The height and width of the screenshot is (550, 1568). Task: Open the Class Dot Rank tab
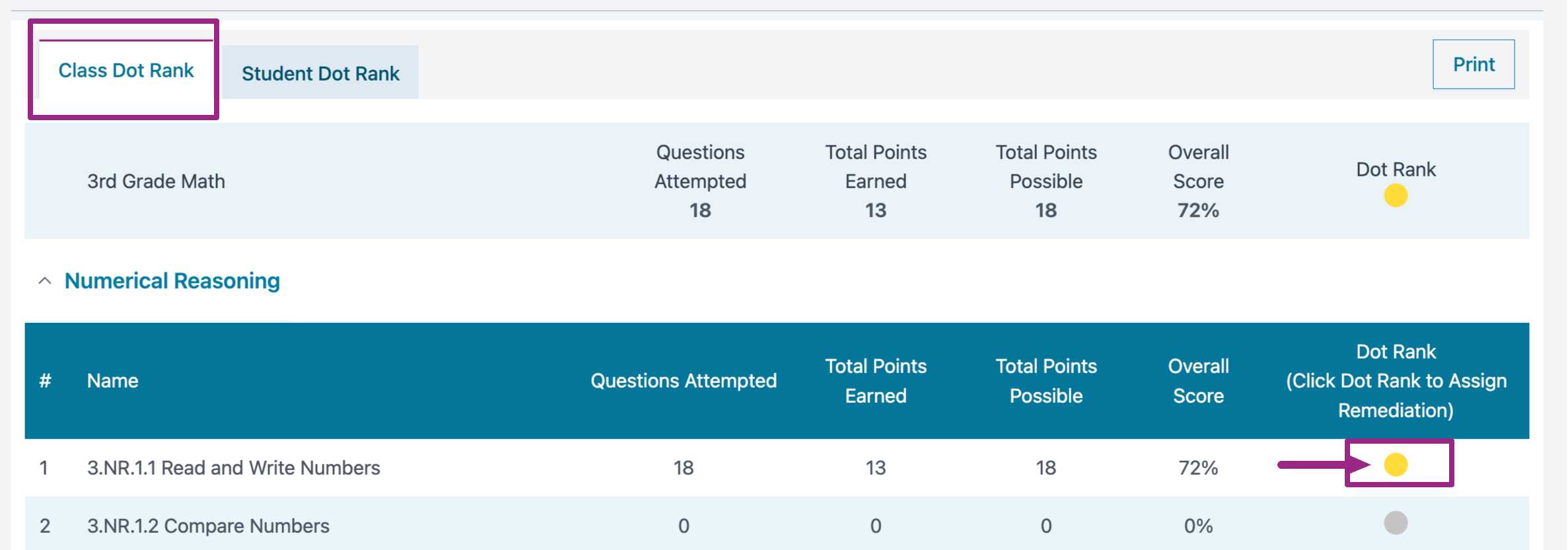tap(125, 71)
